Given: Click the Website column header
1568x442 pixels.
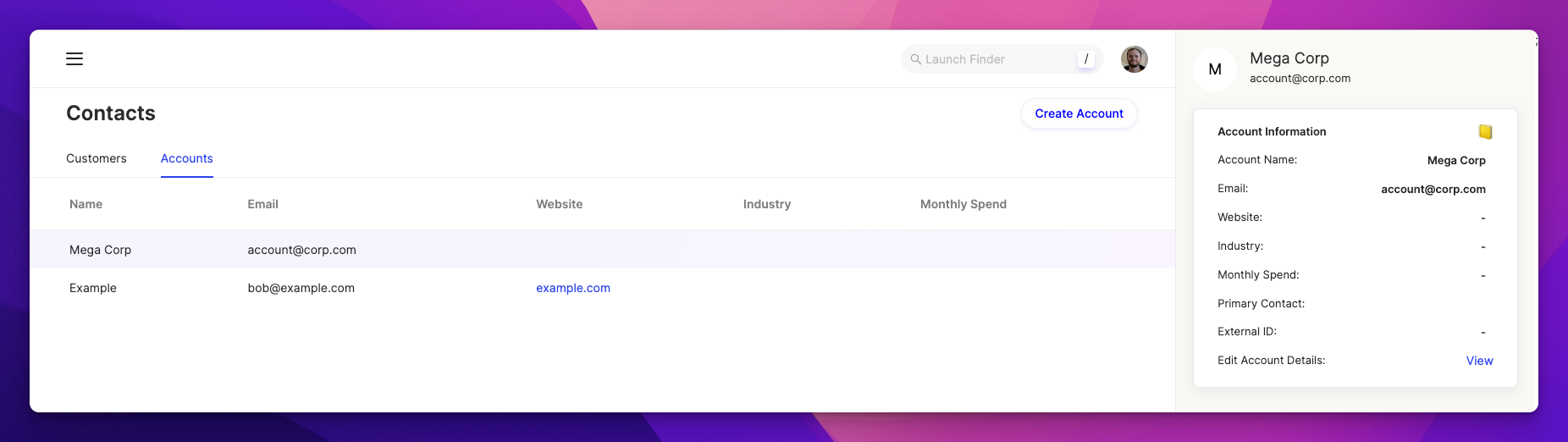Looking at the screenshot, I should click(x=560, y=204).
